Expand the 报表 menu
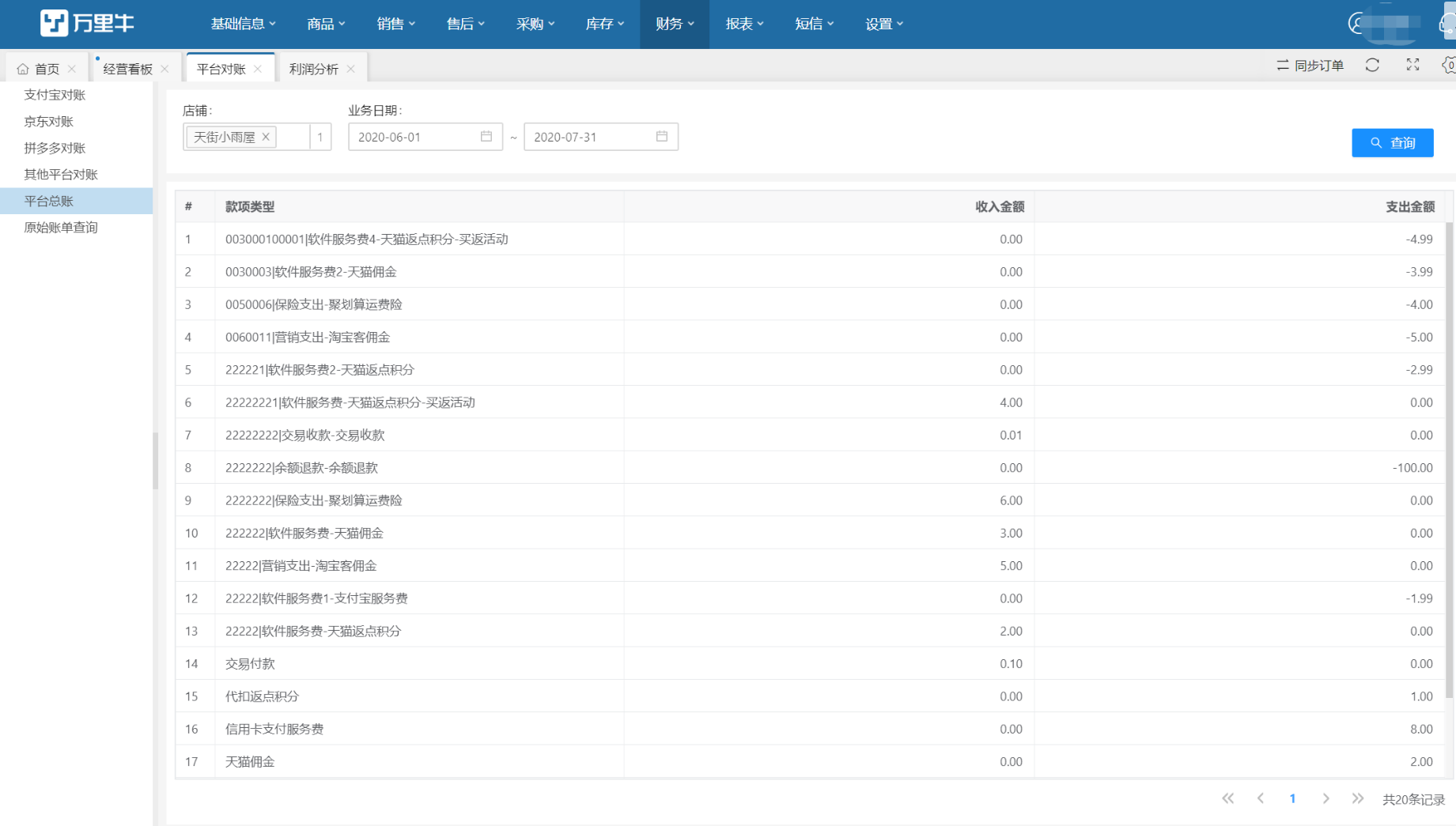This screenshot has height=826, width=1456. 744,24
